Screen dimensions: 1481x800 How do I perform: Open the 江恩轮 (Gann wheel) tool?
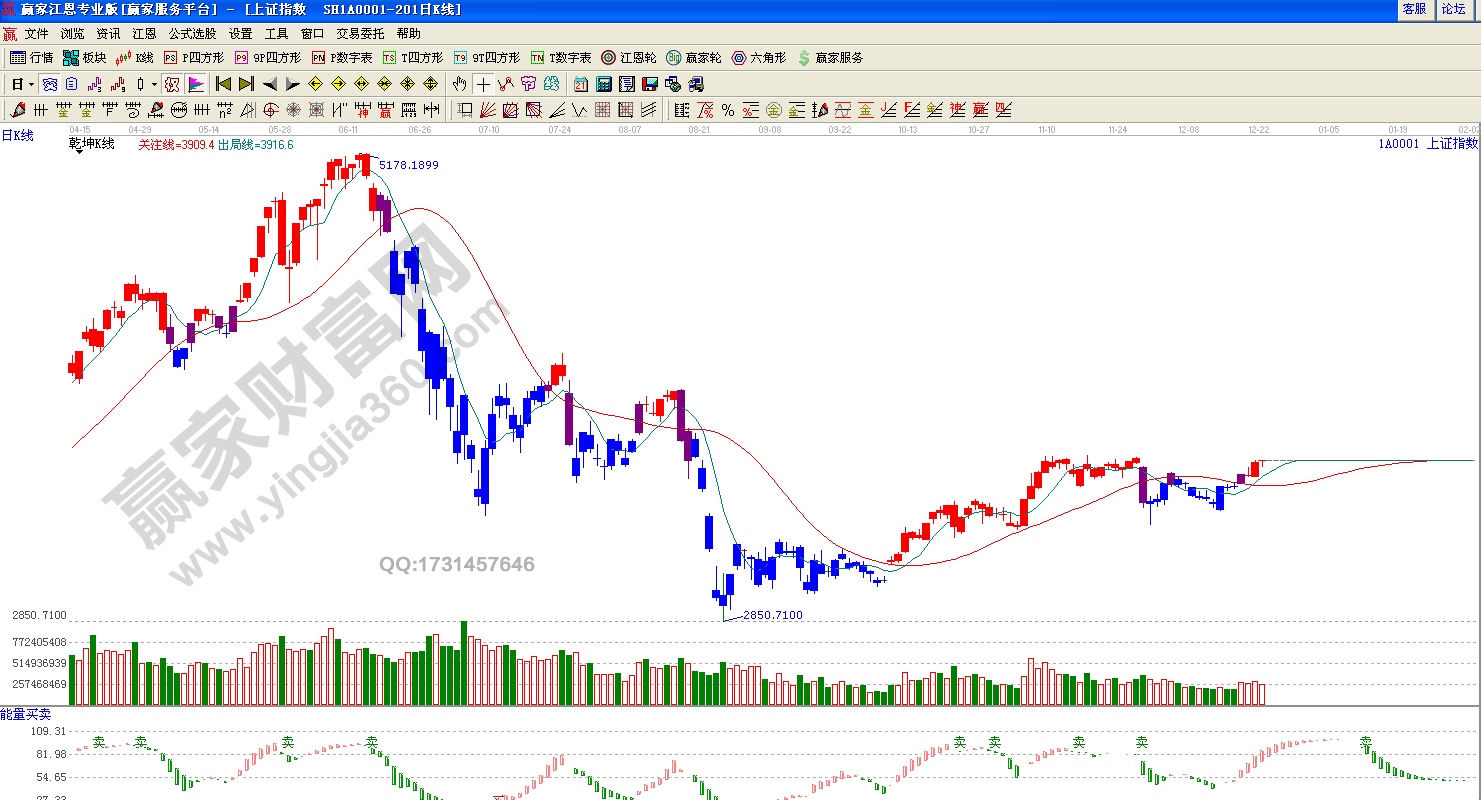628,58
